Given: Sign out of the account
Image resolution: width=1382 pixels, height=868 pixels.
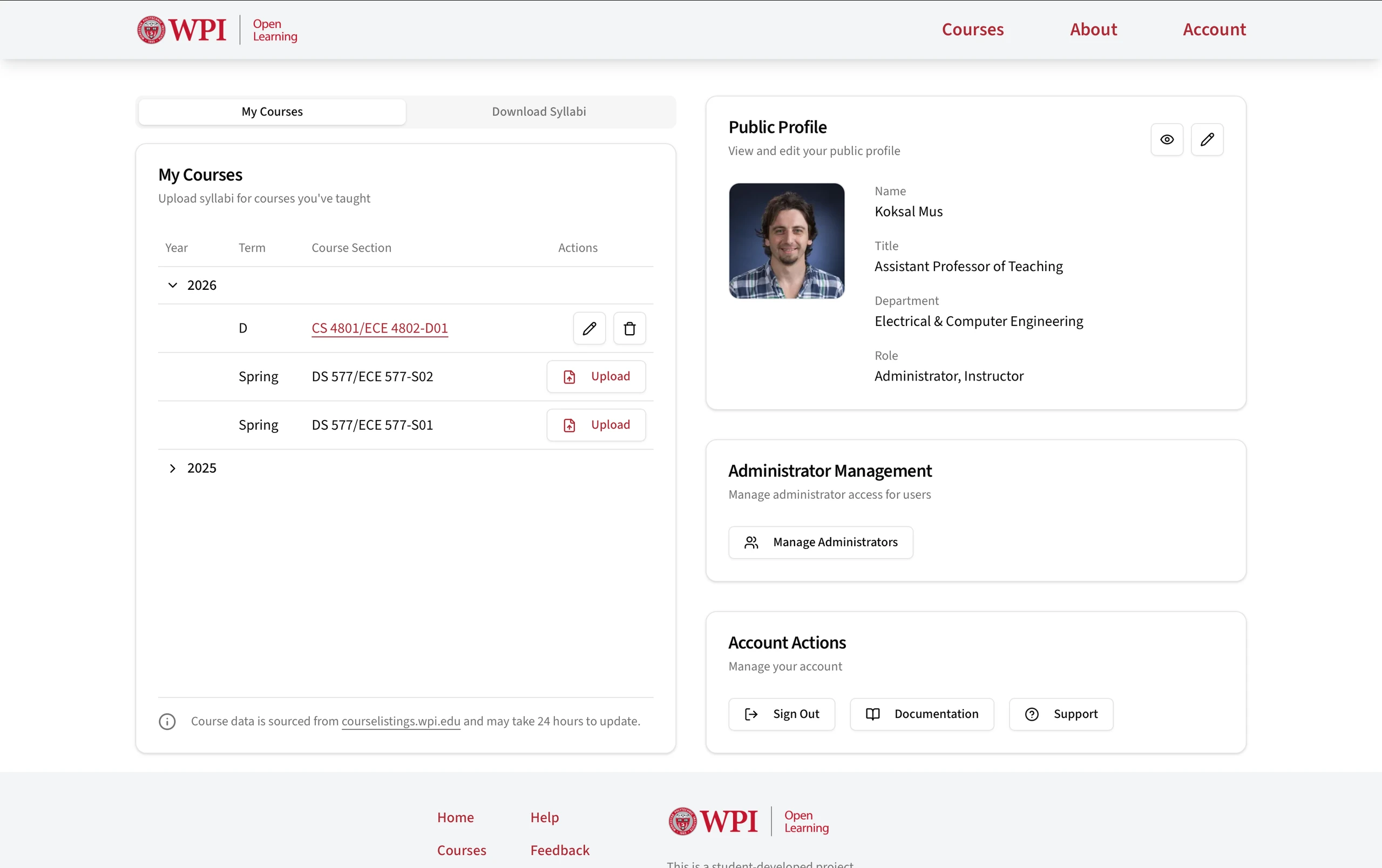Looking at the screenshot, I should [782, 714].
